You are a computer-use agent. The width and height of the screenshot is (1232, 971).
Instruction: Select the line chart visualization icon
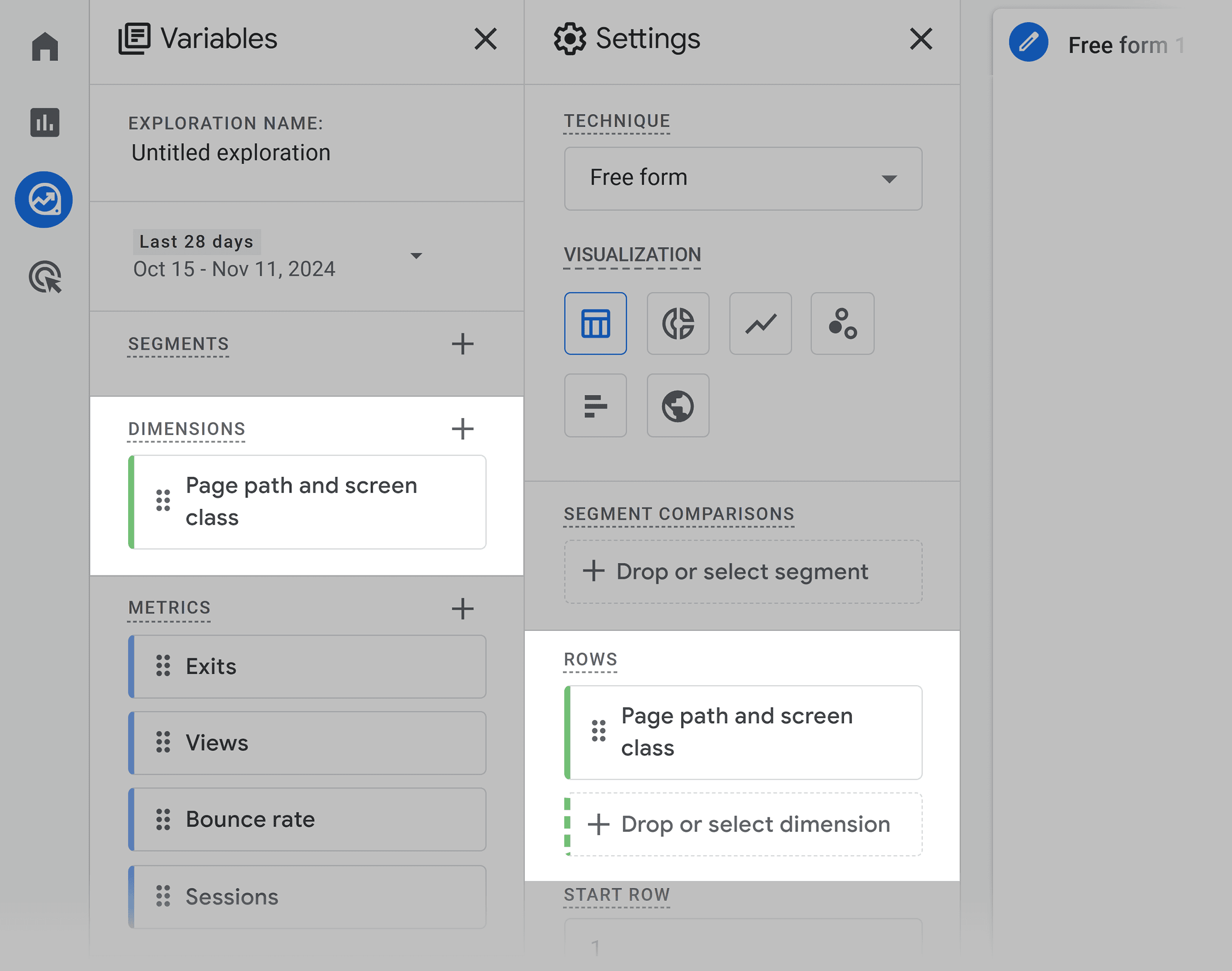tap(760, 322)
